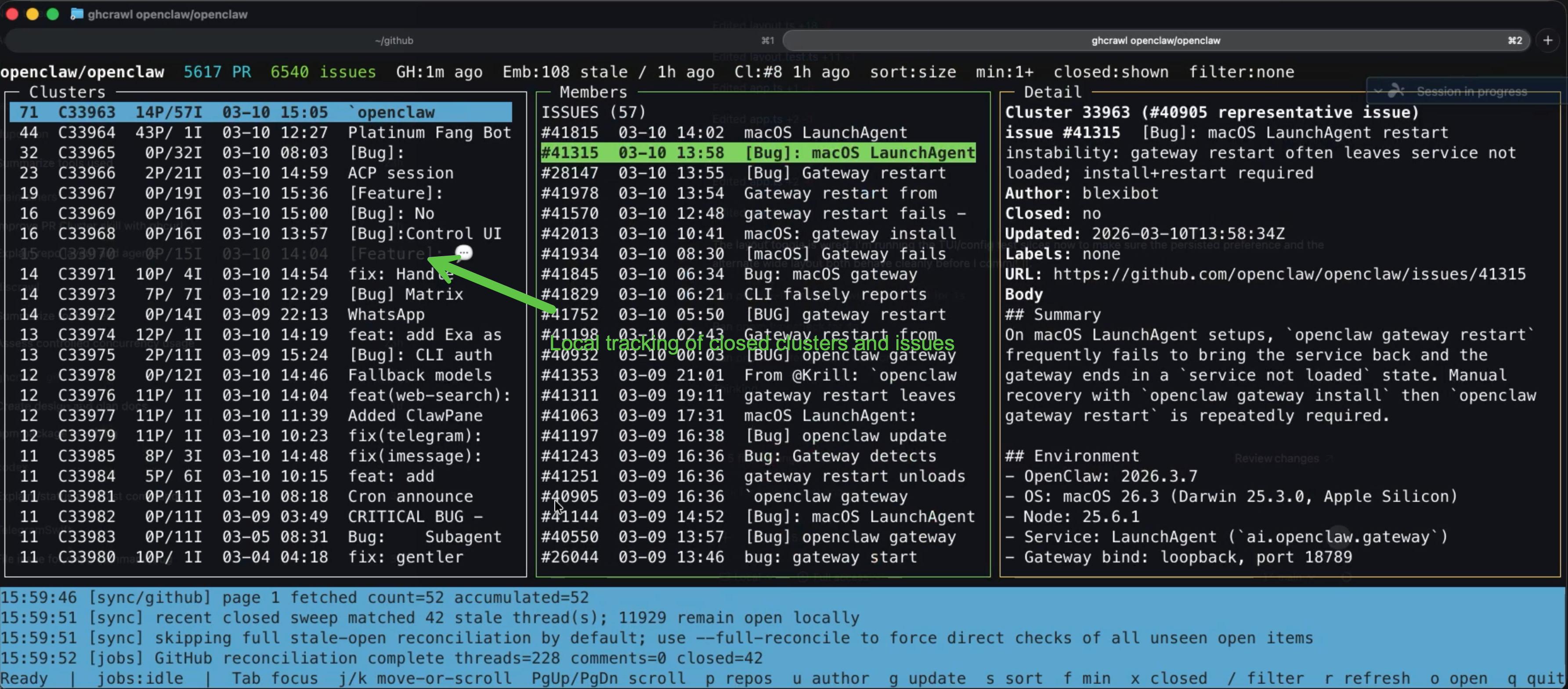Viewport: 1568px width, 689px height.
Task: Collapse the Session in progress widget chevron
Action: coord(1378,91)
